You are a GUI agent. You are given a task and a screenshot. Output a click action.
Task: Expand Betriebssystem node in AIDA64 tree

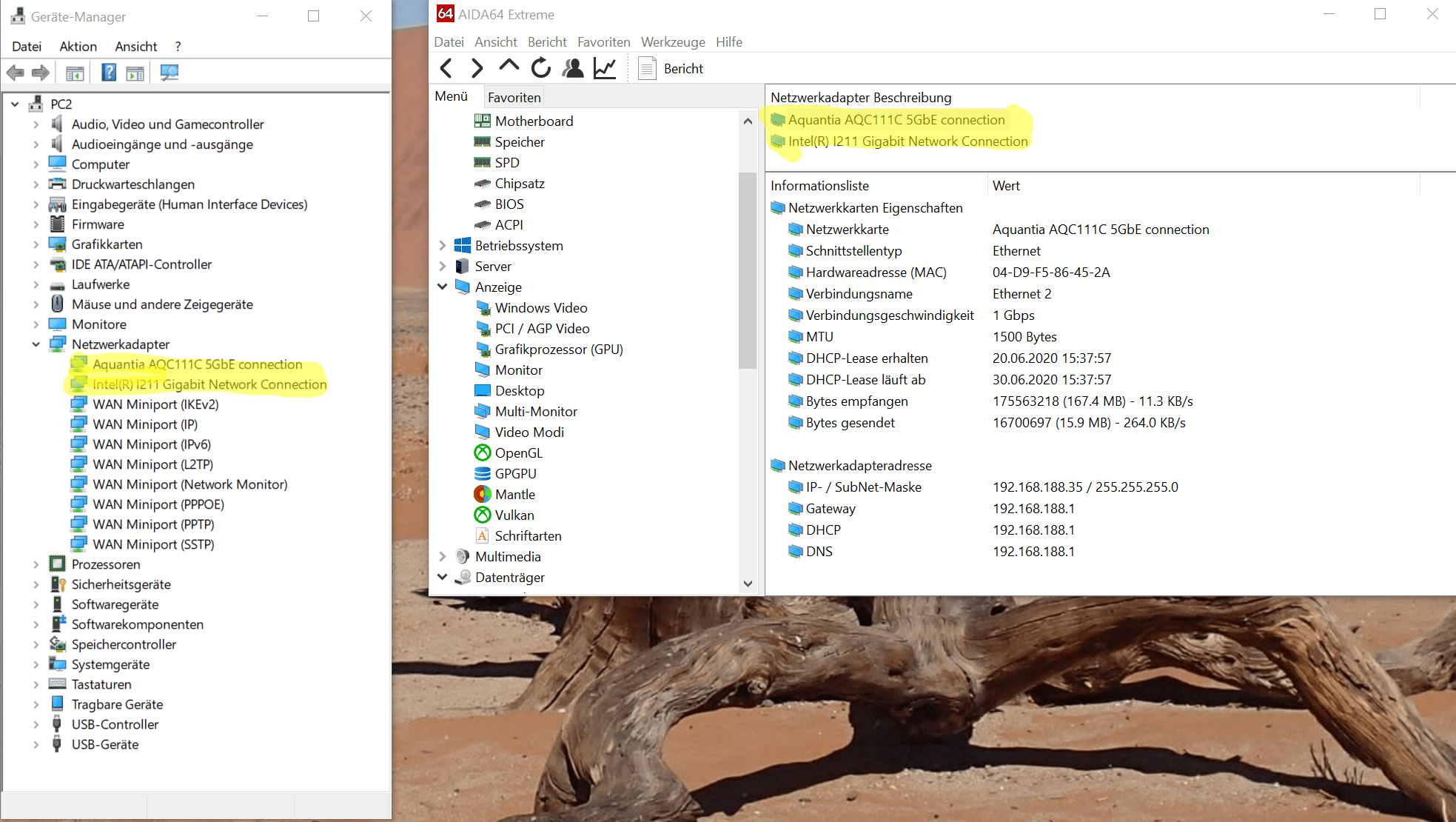(x=443, y=245)
